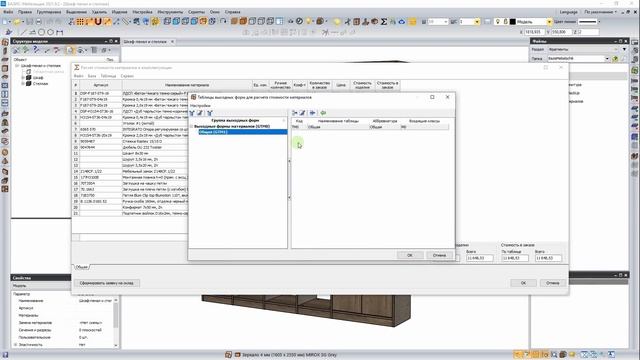640x360 pixels.
Task: Open the line color style dropdown
Action: click(599, 22)
